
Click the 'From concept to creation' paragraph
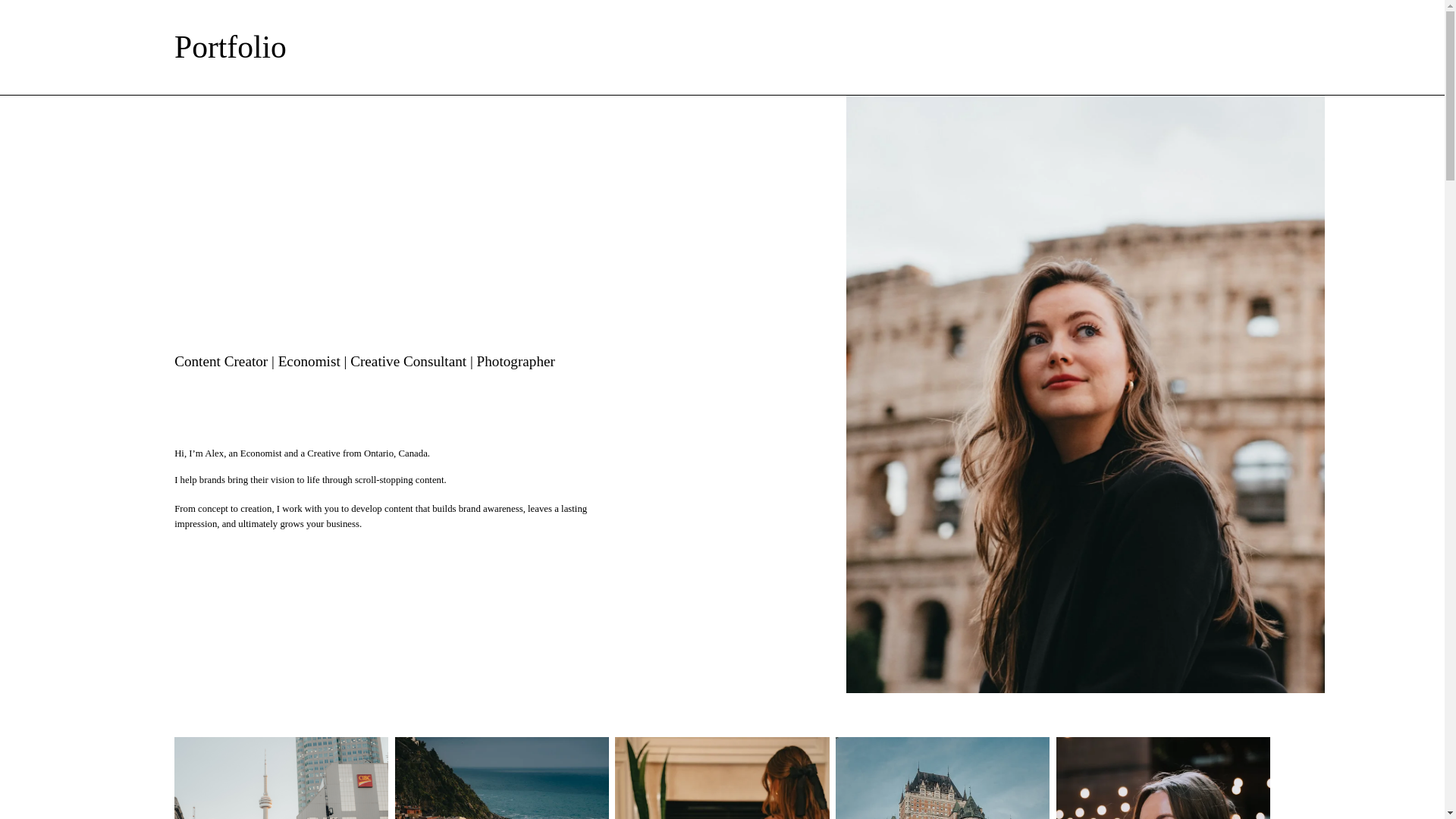(x=381, y=516)
